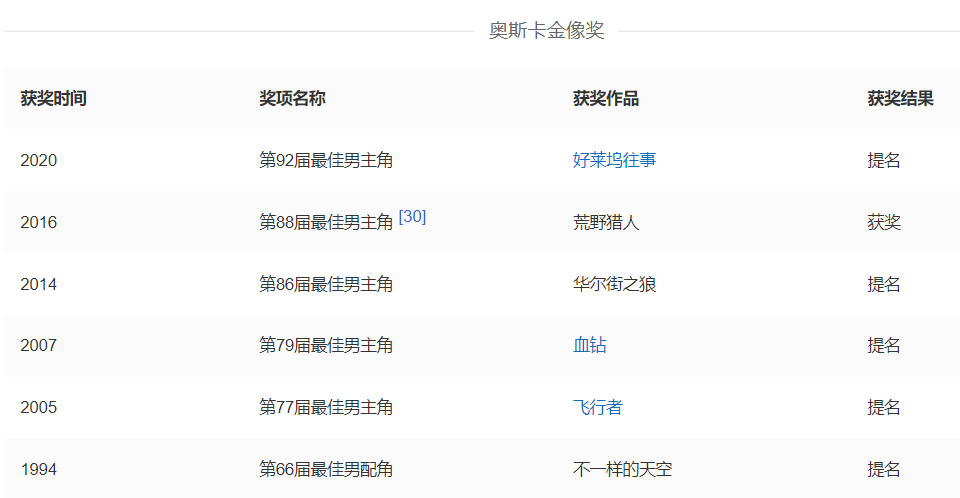Screen dimensions: 960x498
Task: Select 第66届最佳男配角 award cell
Action: (326, 470)
